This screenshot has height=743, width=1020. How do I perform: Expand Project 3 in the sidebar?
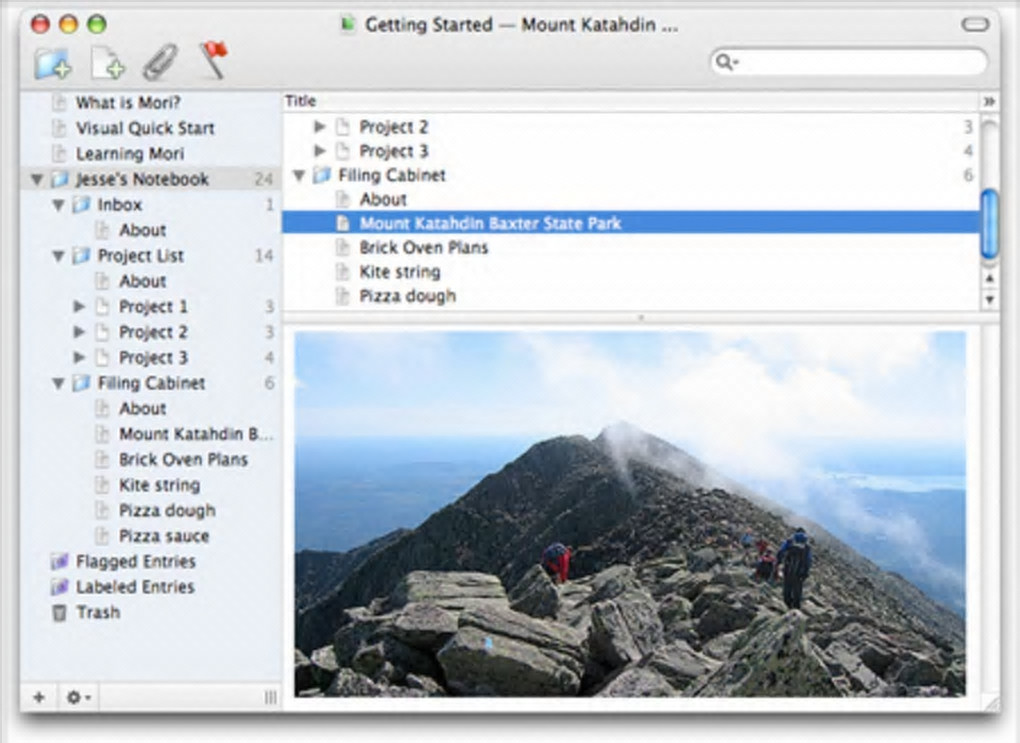click(x=79, y=357)
